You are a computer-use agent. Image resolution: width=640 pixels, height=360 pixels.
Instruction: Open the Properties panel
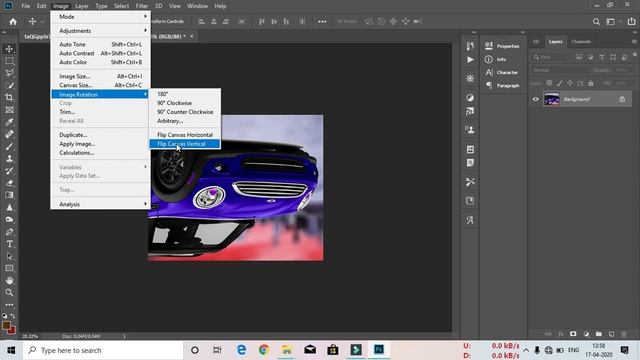[502, 46]
